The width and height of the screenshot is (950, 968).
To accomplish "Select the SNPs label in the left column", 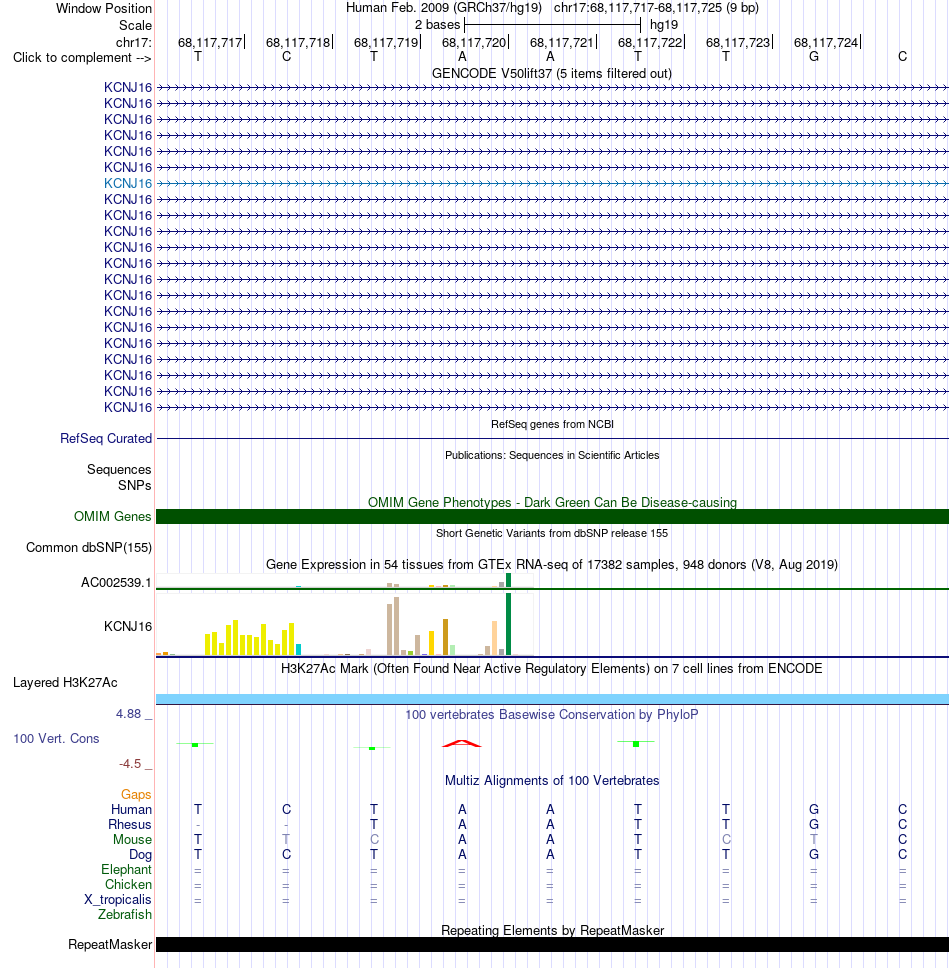I will click(135, 485).
